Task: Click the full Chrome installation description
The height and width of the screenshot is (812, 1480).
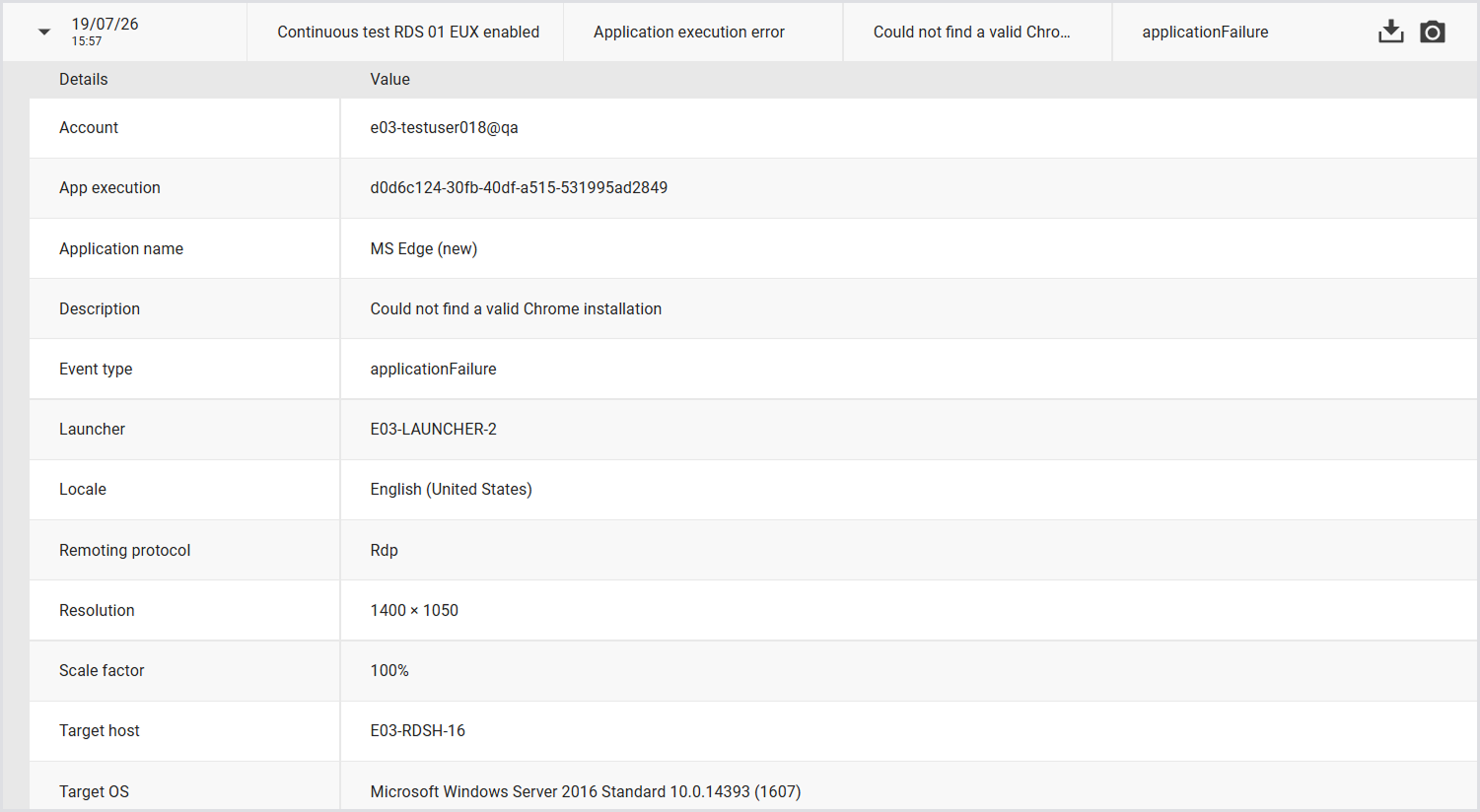Action: click(x=516, y=308)
